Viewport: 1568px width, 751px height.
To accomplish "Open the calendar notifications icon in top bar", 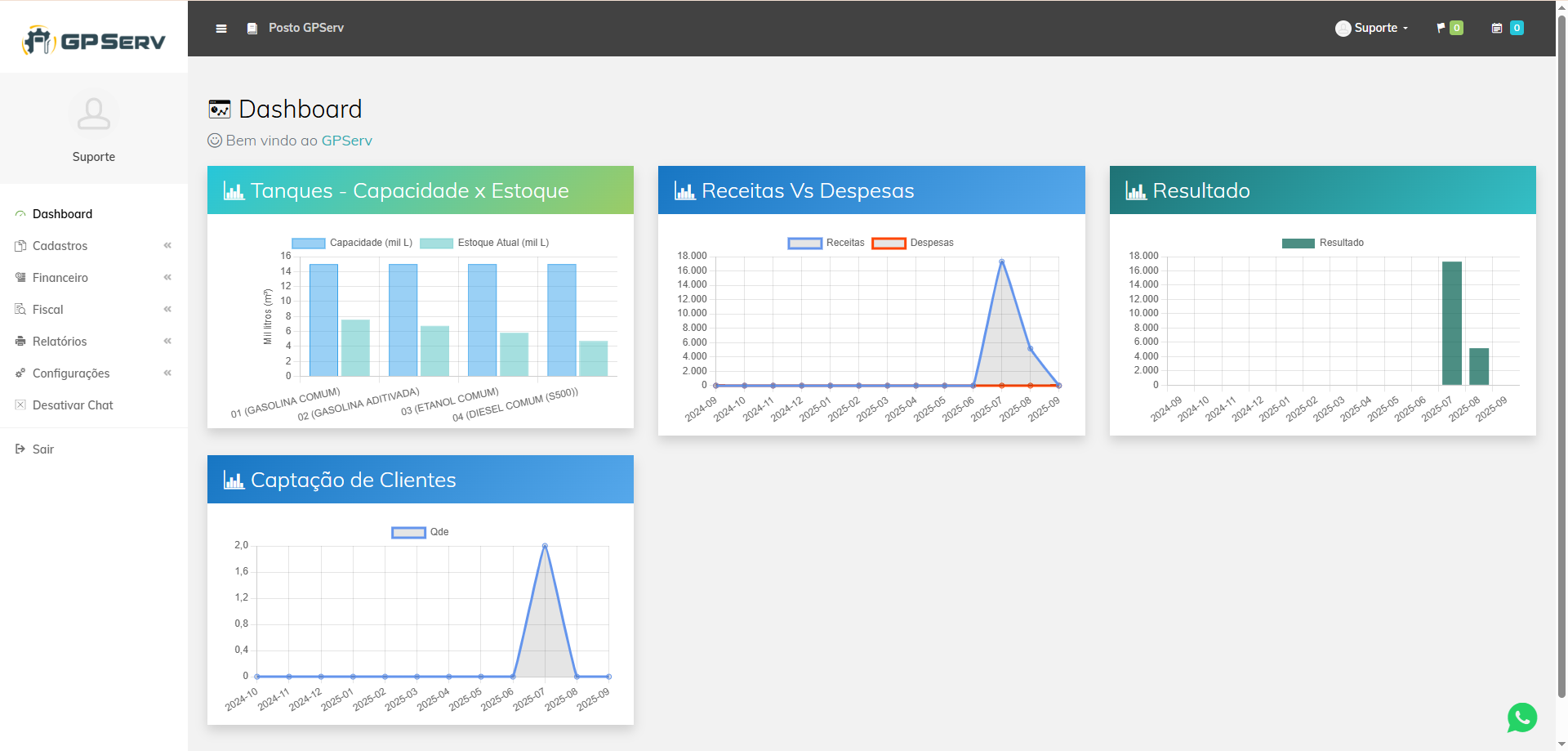I will (1498, 27).
